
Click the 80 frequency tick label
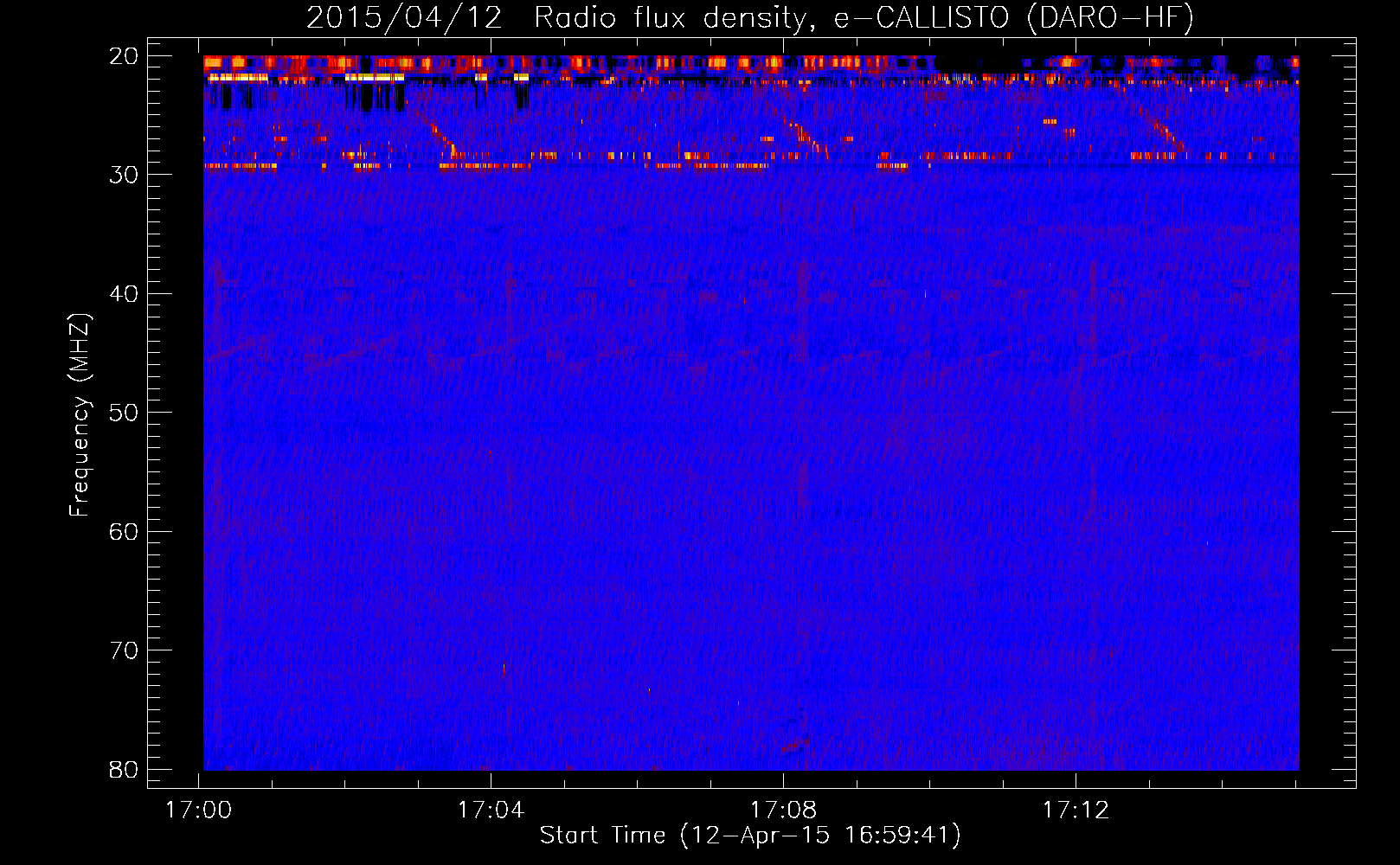click(124, 770)
